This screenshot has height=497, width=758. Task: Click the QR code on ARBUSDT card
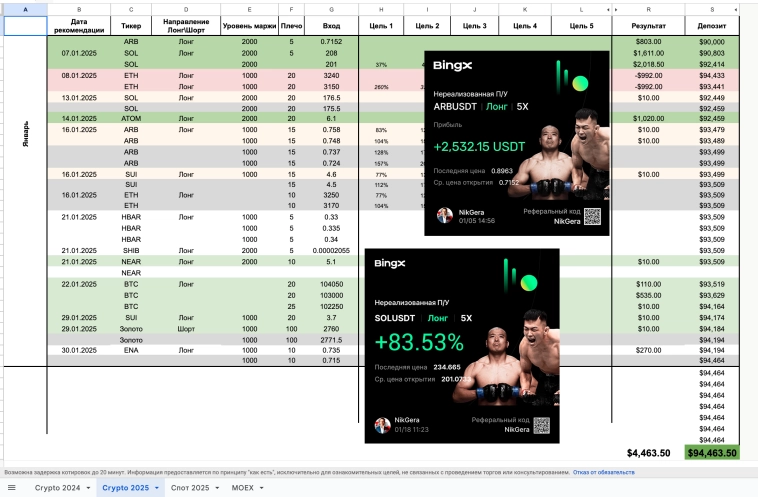pos(593,217)
